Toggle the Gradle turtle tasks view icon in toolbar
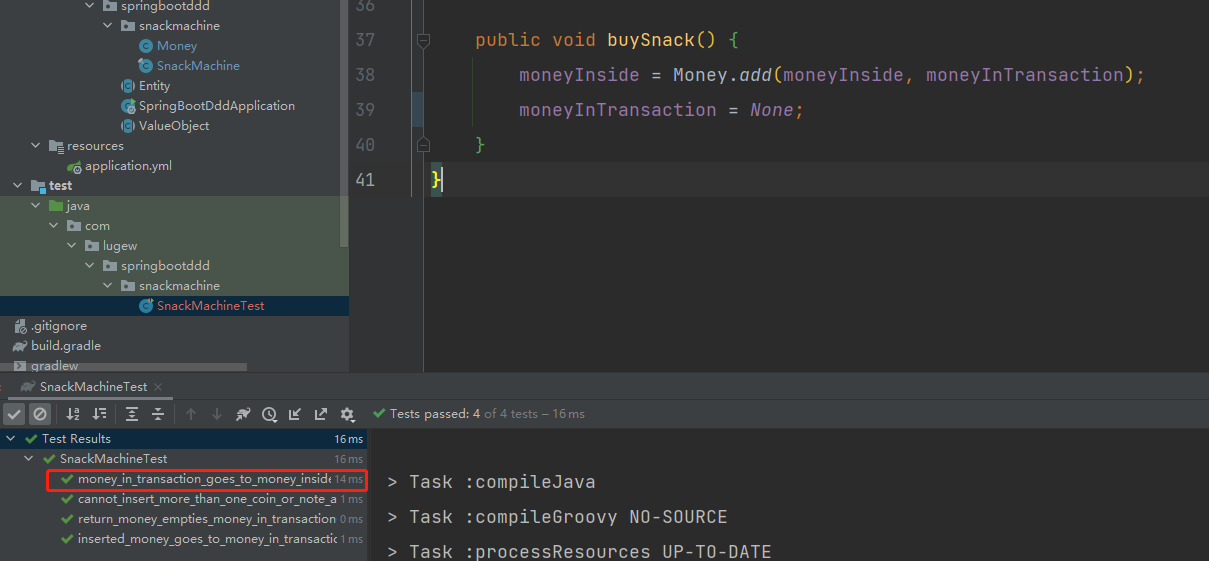The width and height of the screenshot is (1209, 561). pyautogui.click(x=243, y=414)
